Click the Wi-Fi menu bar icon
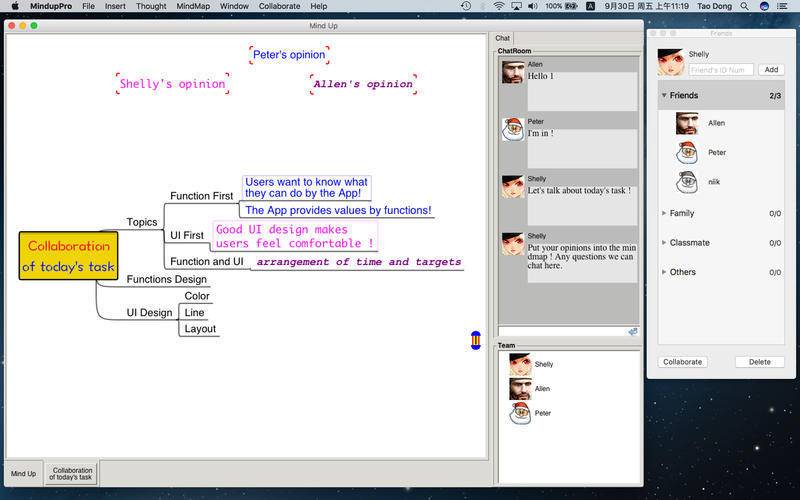Image resolution: width=800 pixels, height=500 pixels. click(498, 6)
